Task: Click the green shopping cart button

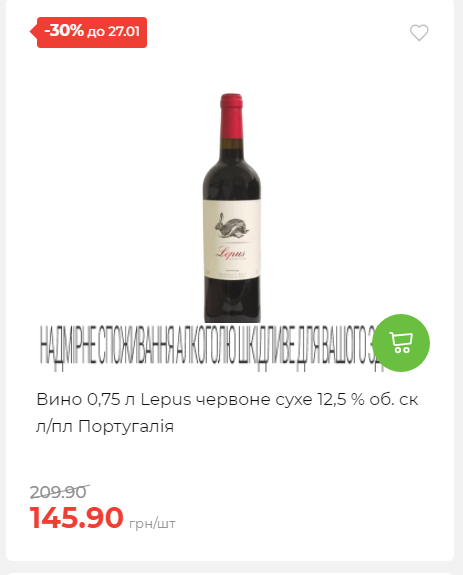Action: point(401,343)
